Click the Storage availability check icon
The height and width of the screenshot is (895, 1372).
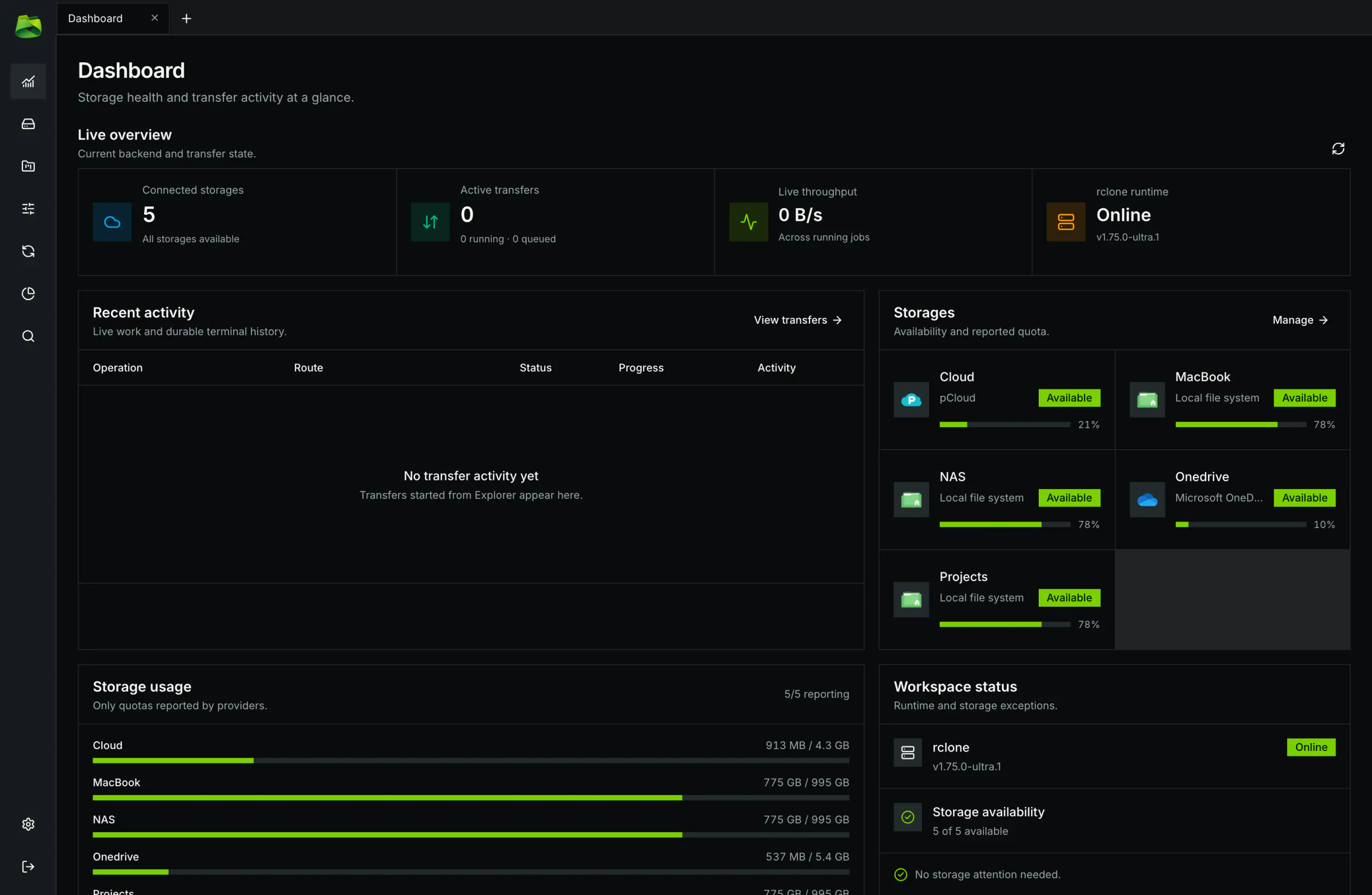907,817
